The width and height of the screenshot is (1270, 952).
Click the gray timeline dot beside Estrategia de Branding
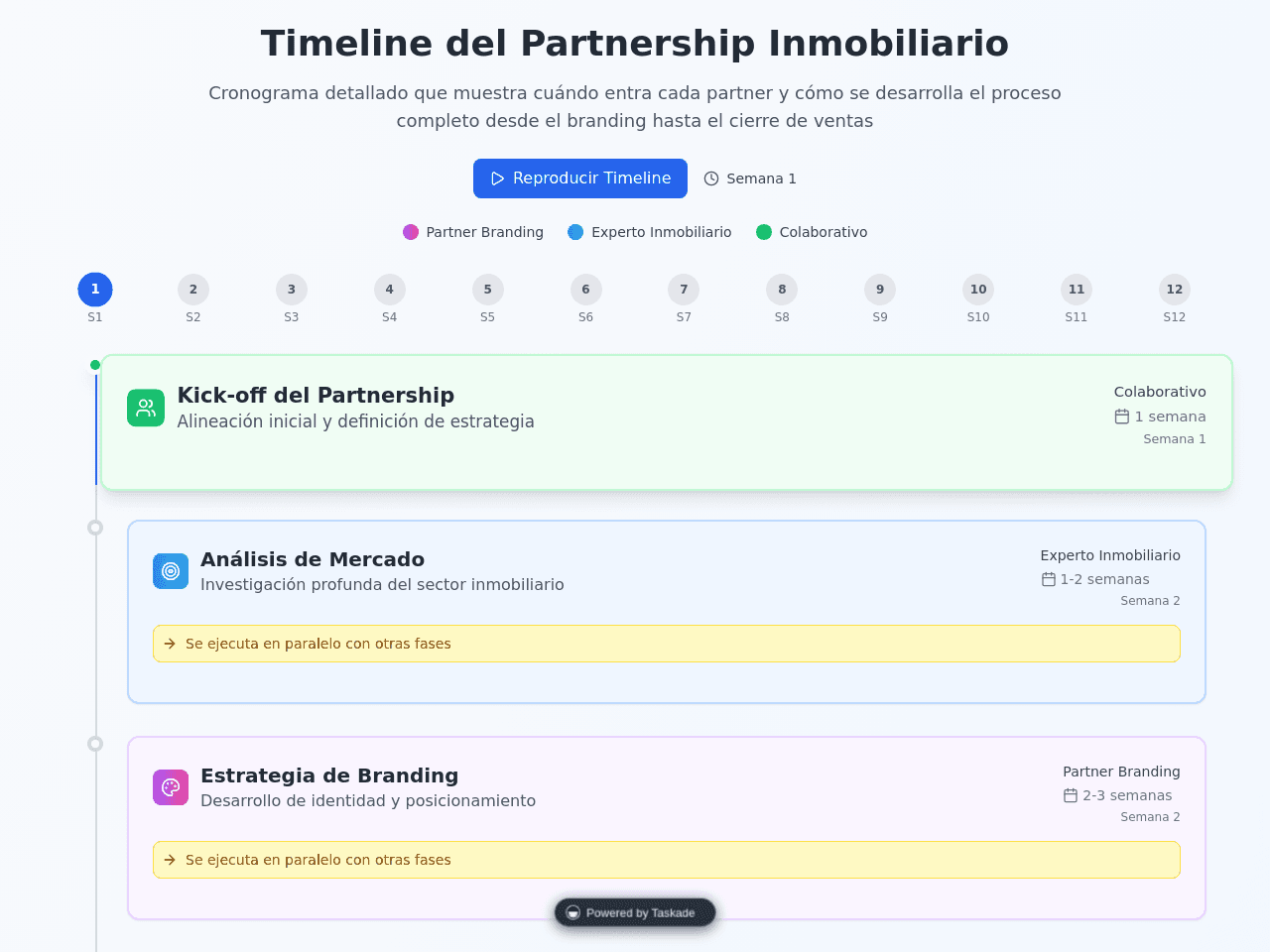tap(95, 744)
